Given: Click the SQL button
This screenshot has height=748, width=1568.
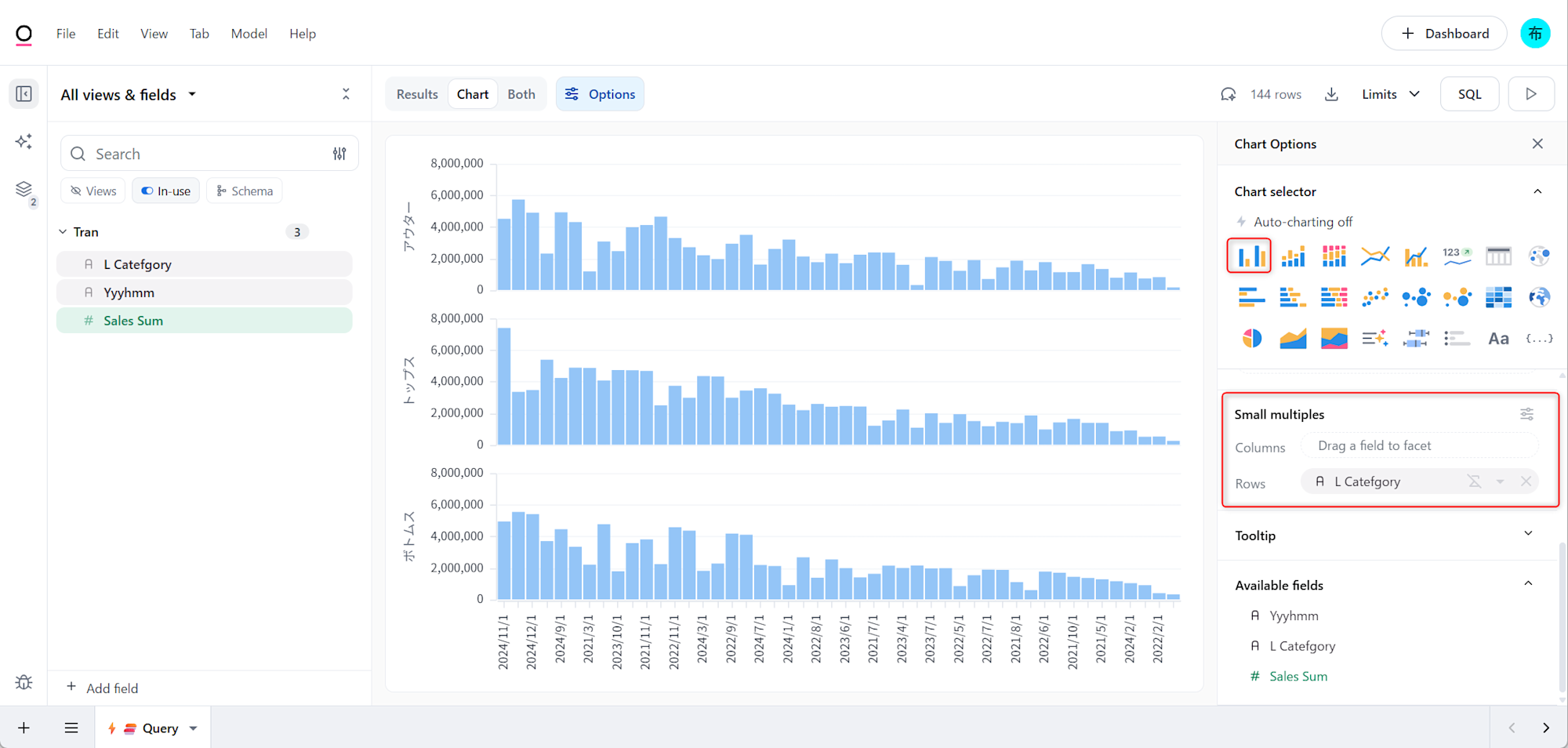Looking at the screenshot, I should (1469, 94).
